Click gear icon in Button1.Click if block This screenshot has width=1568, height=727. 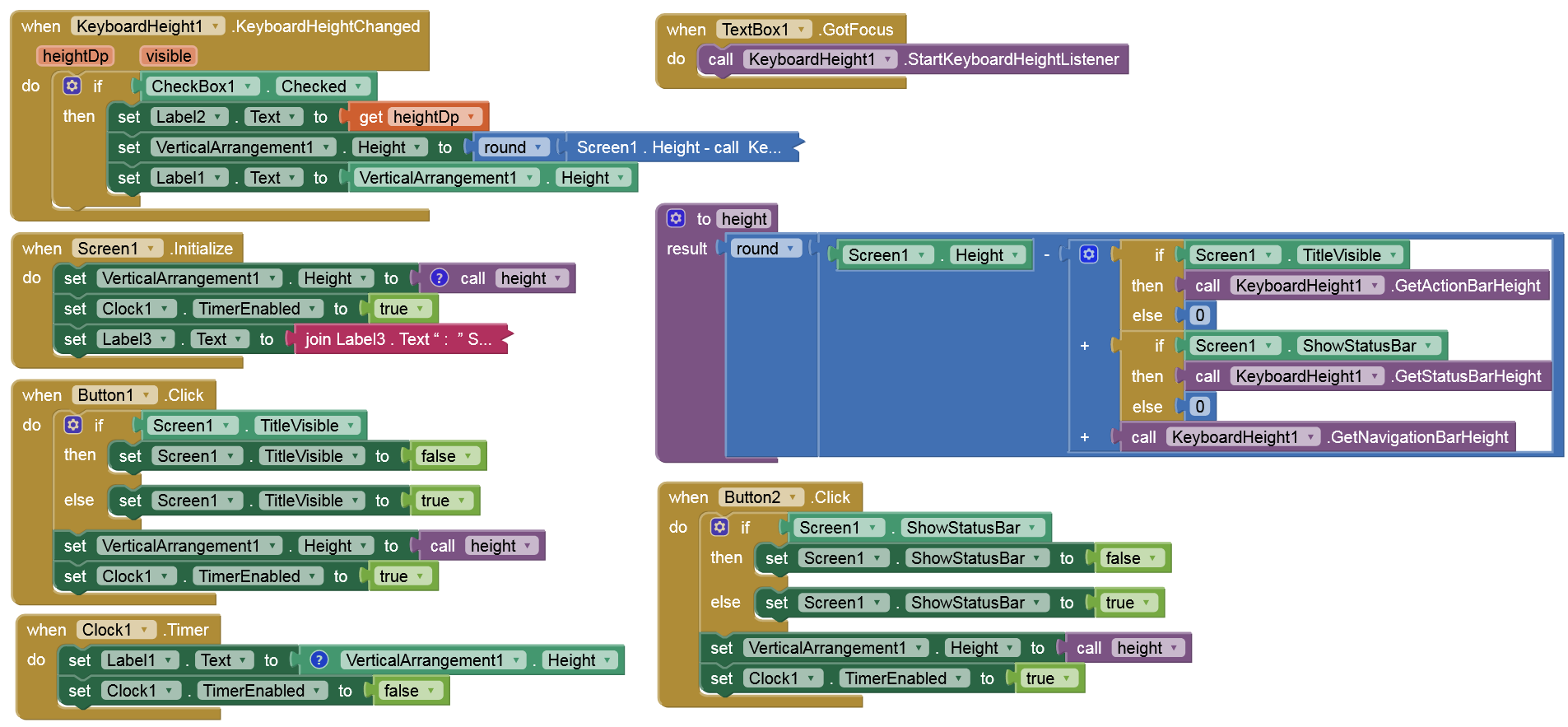coord(73,425)
